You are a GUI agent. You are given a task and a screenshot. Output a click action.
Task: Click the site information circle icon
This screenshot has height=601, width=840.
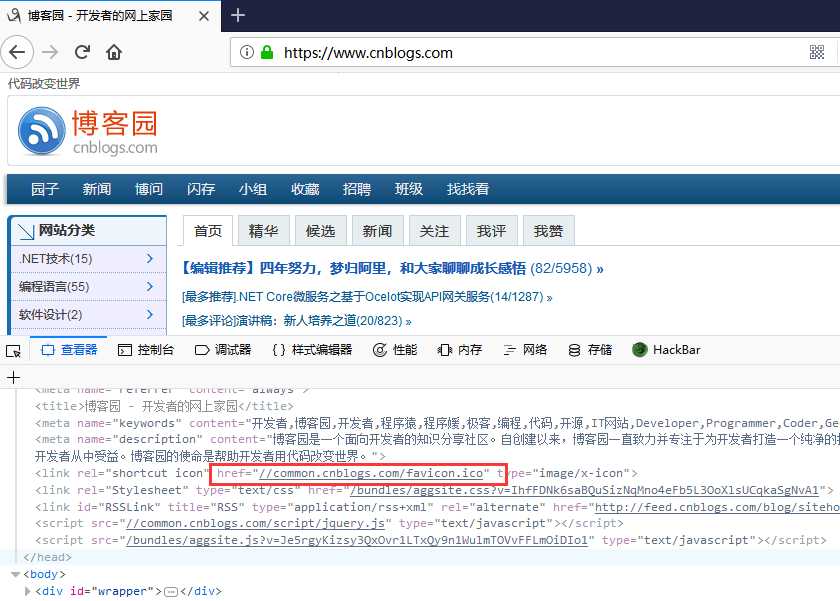coord(246,52)
